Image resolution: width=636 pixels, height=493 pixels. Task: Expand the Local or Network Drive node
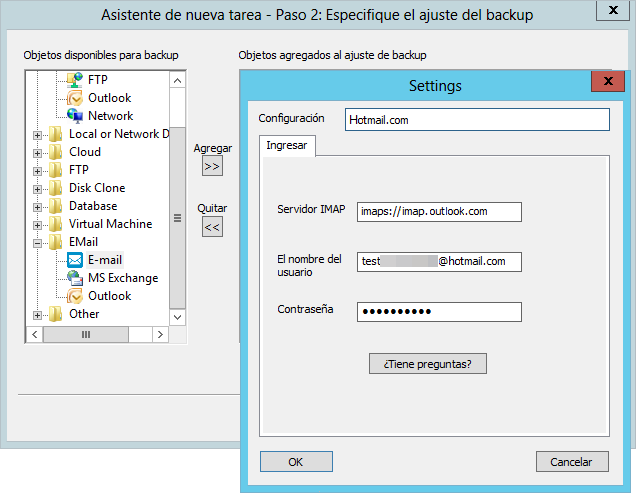(x=37, y=135)
